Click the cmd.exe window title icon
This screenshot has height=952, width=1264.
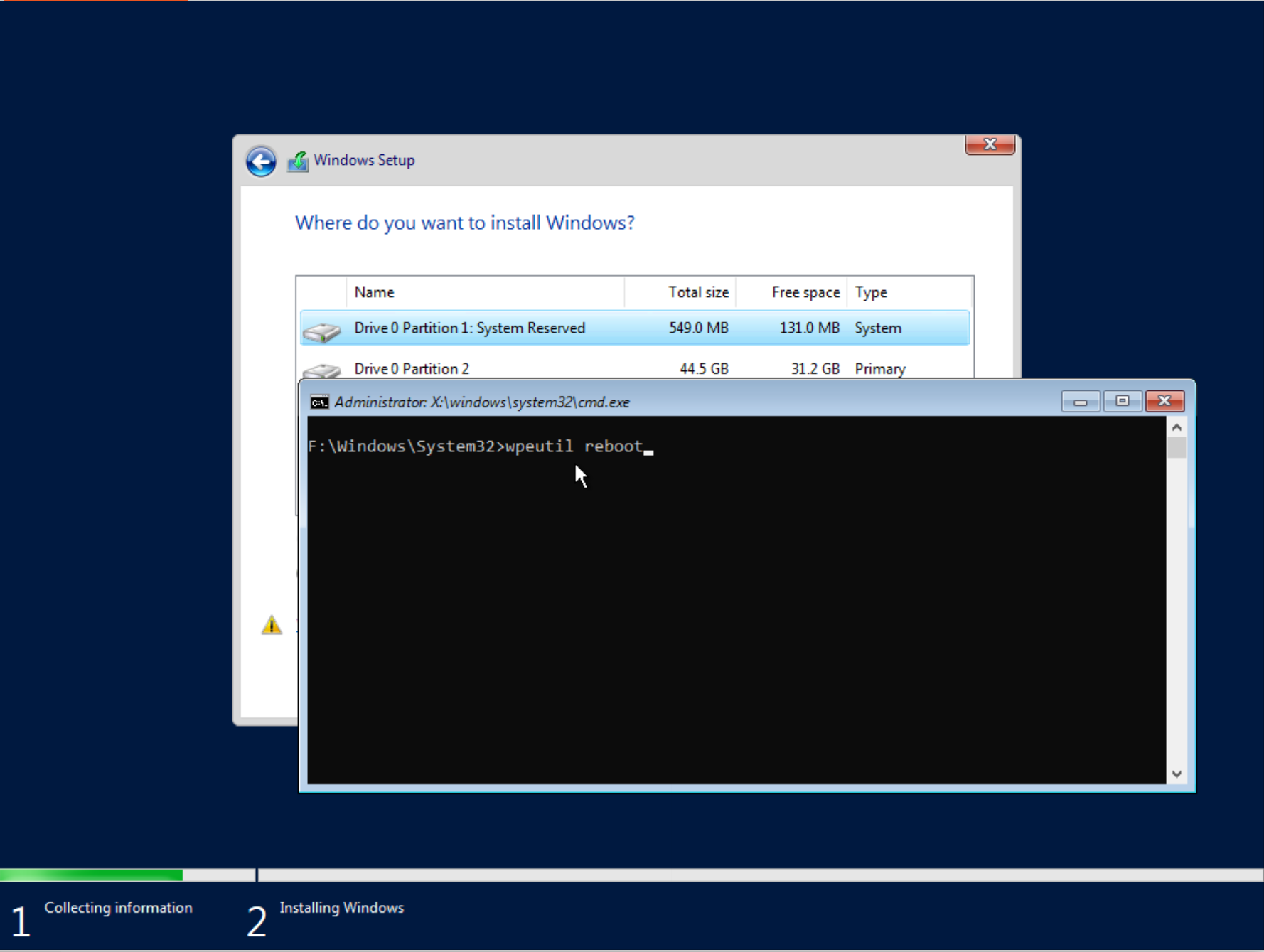[x=319, y=402]
